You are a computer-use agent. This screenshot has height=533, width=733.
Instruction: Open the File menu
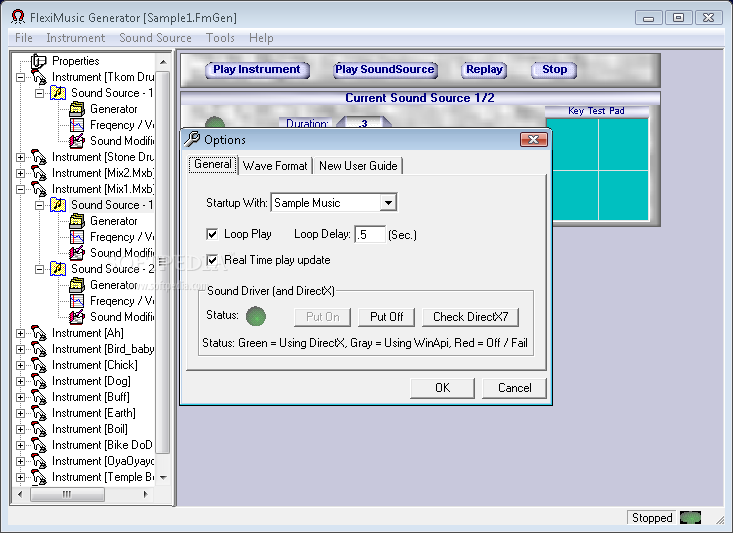pos(24,38)
